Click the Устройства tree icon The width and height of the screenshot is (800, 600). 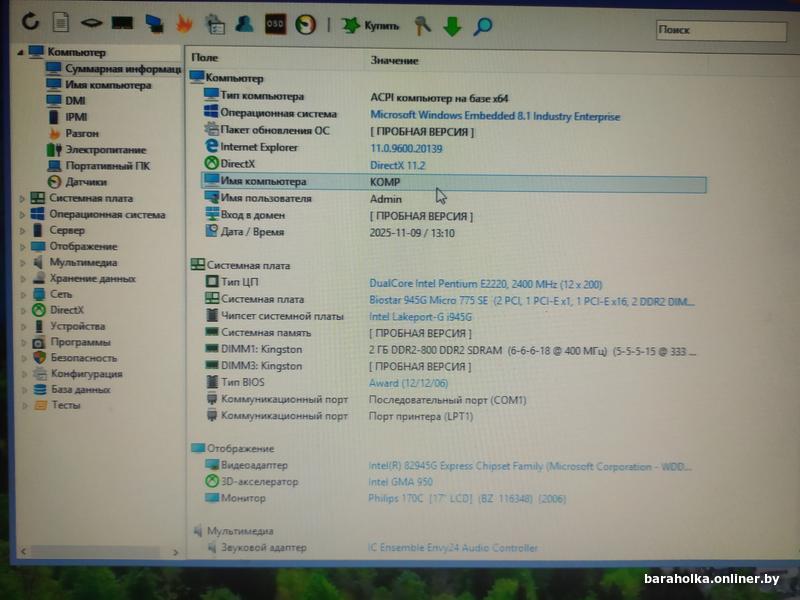point(39,326)
